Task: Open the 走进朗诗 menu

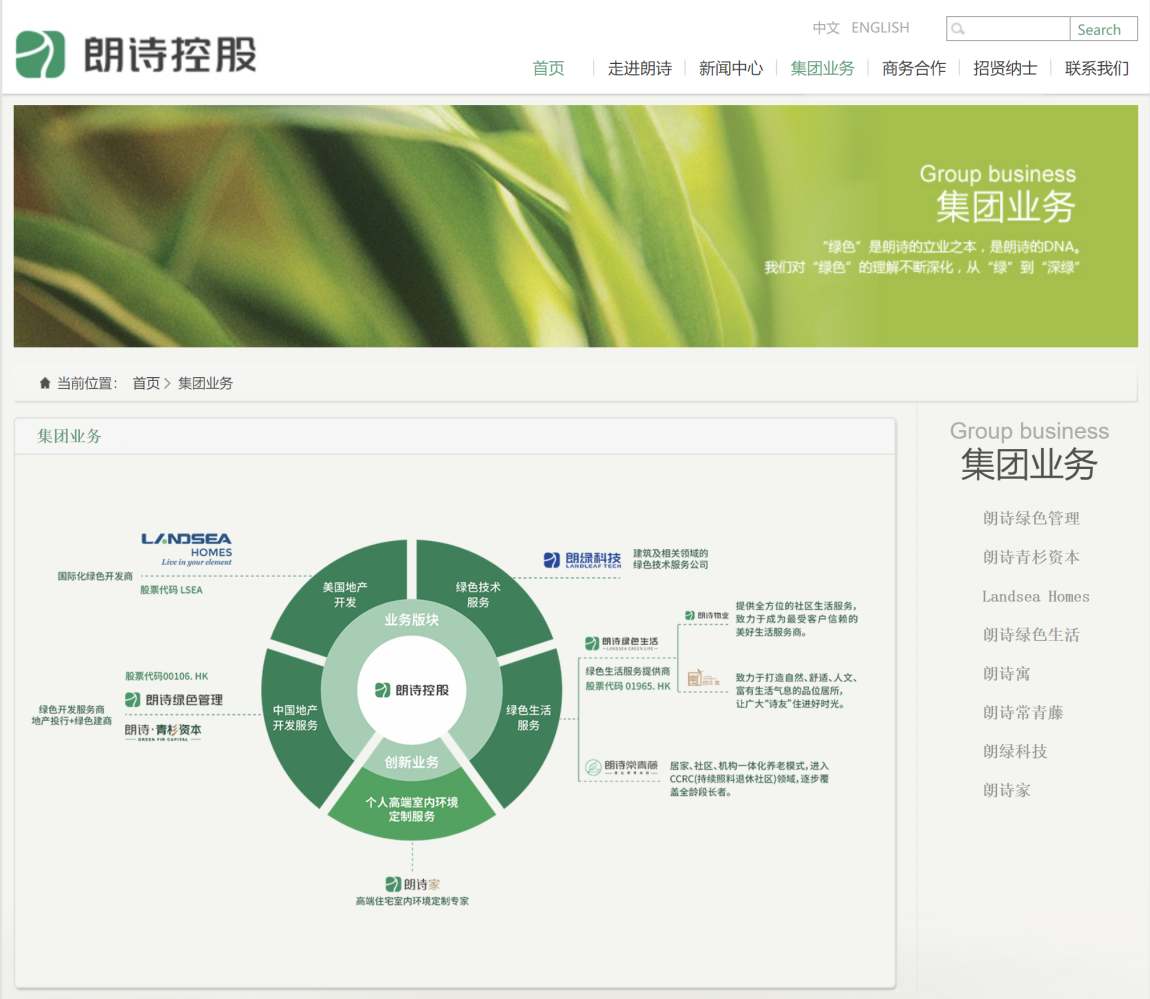Action: tap(640, 68)
